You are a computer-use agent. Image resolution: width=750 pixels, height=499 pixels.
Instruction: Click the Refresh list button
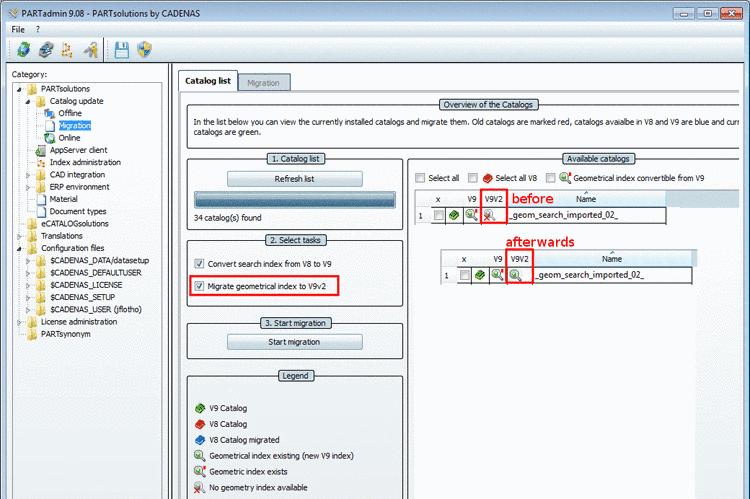295,179
